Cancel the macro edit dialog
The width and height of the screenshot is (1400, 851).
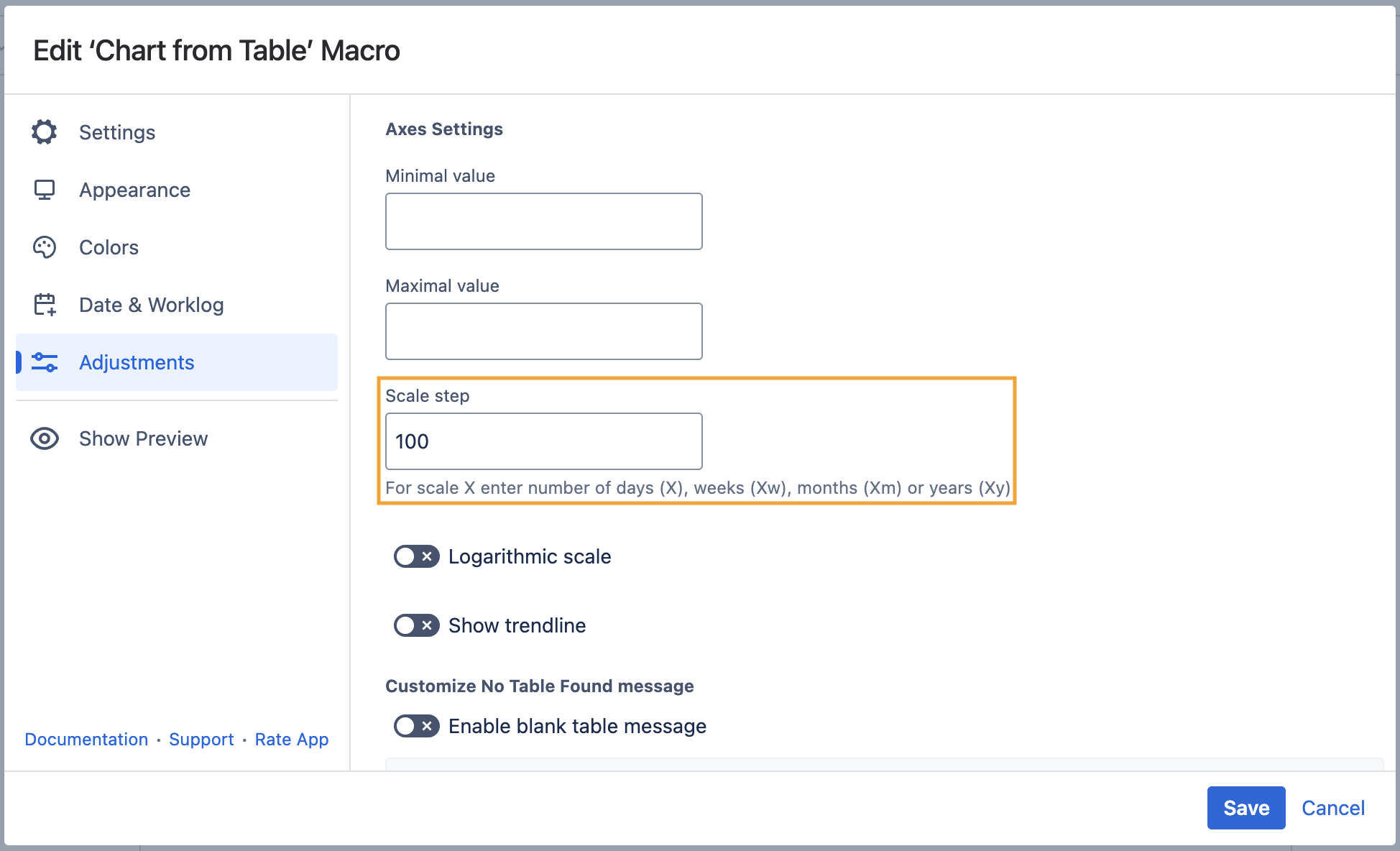[x=1332, y=808]
